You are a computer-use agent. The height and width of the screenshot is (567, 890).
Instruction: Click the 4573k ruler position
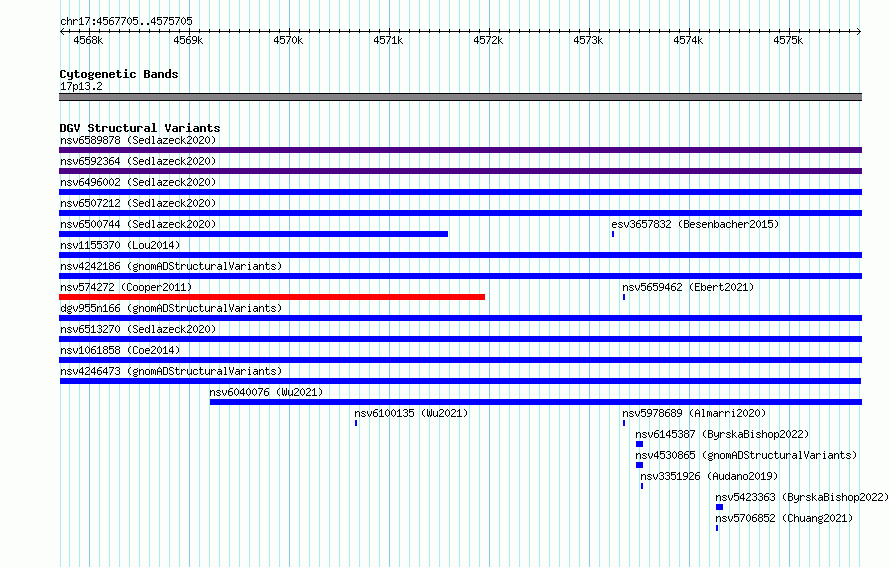(x=588, y=40)
